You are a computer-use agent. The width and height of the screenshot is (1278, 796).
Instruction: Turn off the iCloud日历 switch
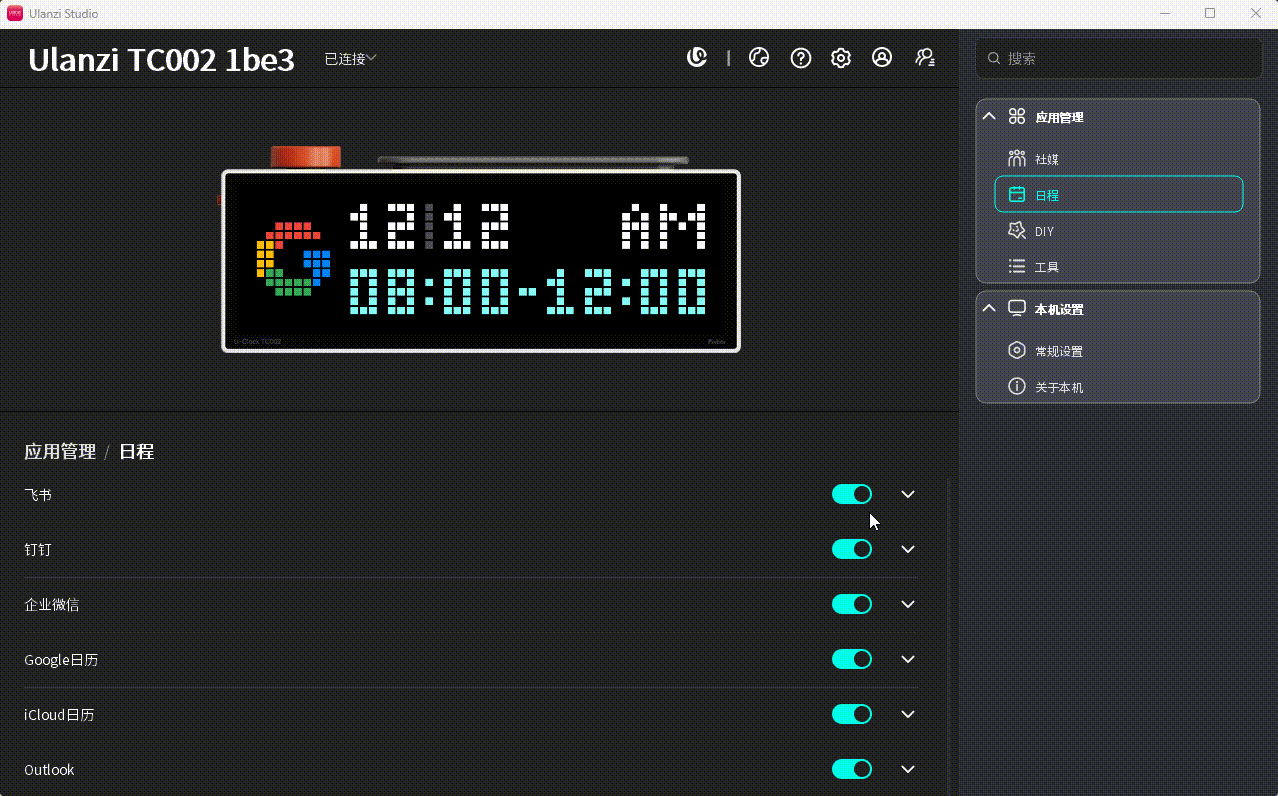pos(852,714)
